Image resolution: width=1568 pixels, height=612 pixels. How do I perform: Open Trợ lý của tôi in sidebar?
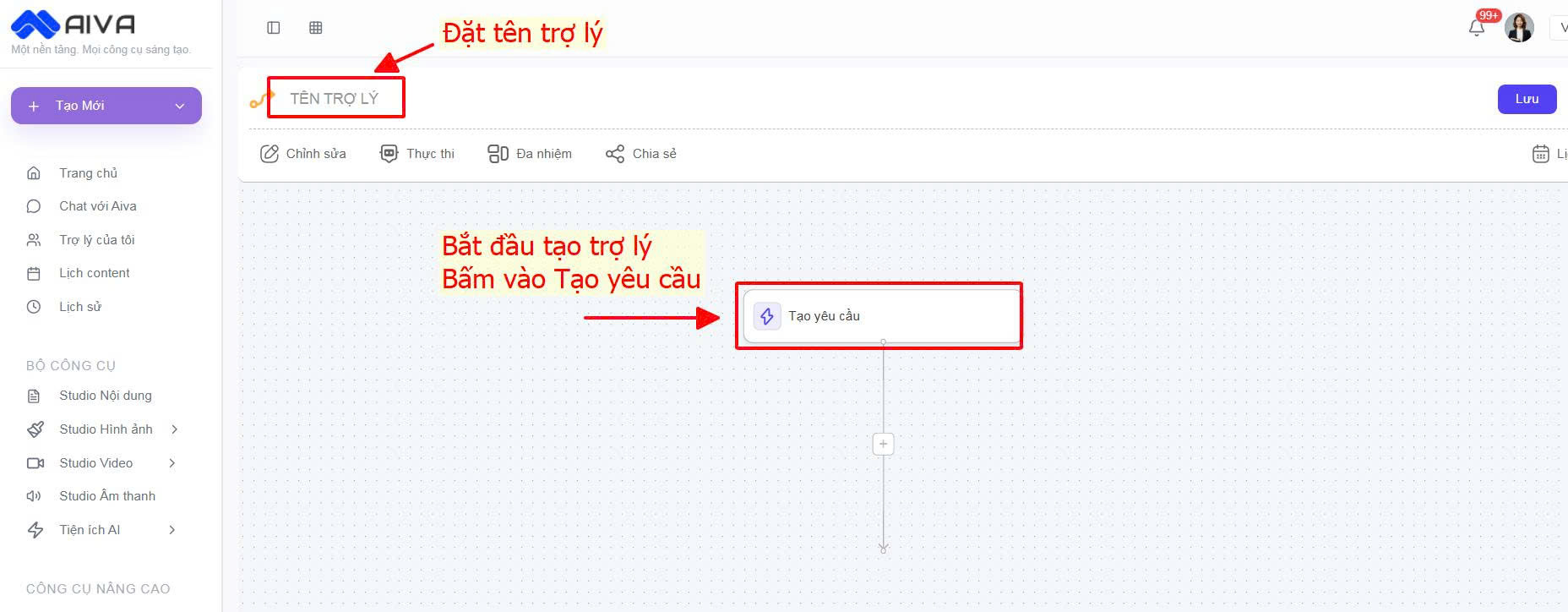(x=96, y=240)
